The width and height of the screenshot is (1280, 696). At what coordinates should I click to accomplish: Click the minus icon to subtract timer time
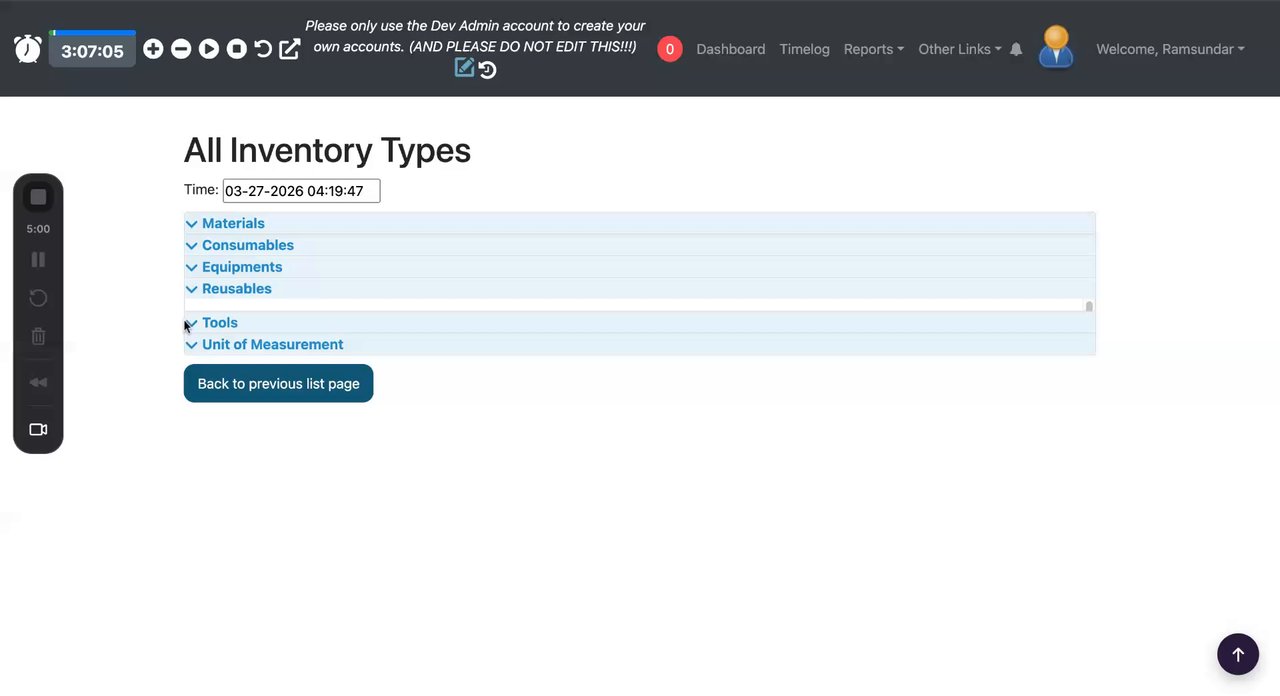181,49
